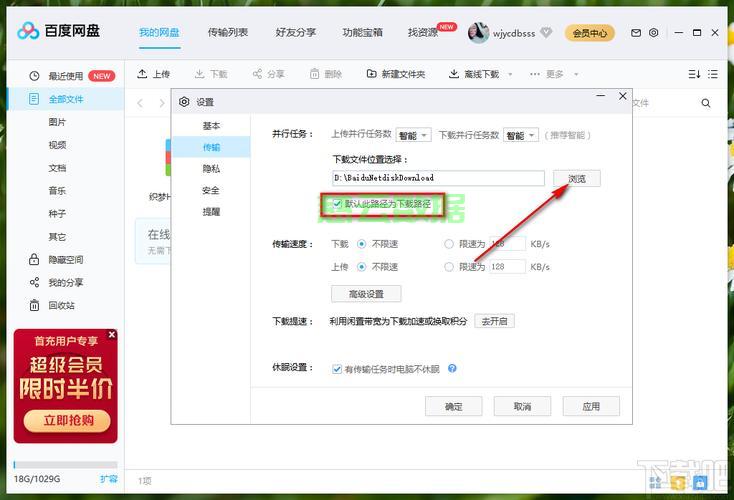Select 隐私 settings category

point(211,169)
